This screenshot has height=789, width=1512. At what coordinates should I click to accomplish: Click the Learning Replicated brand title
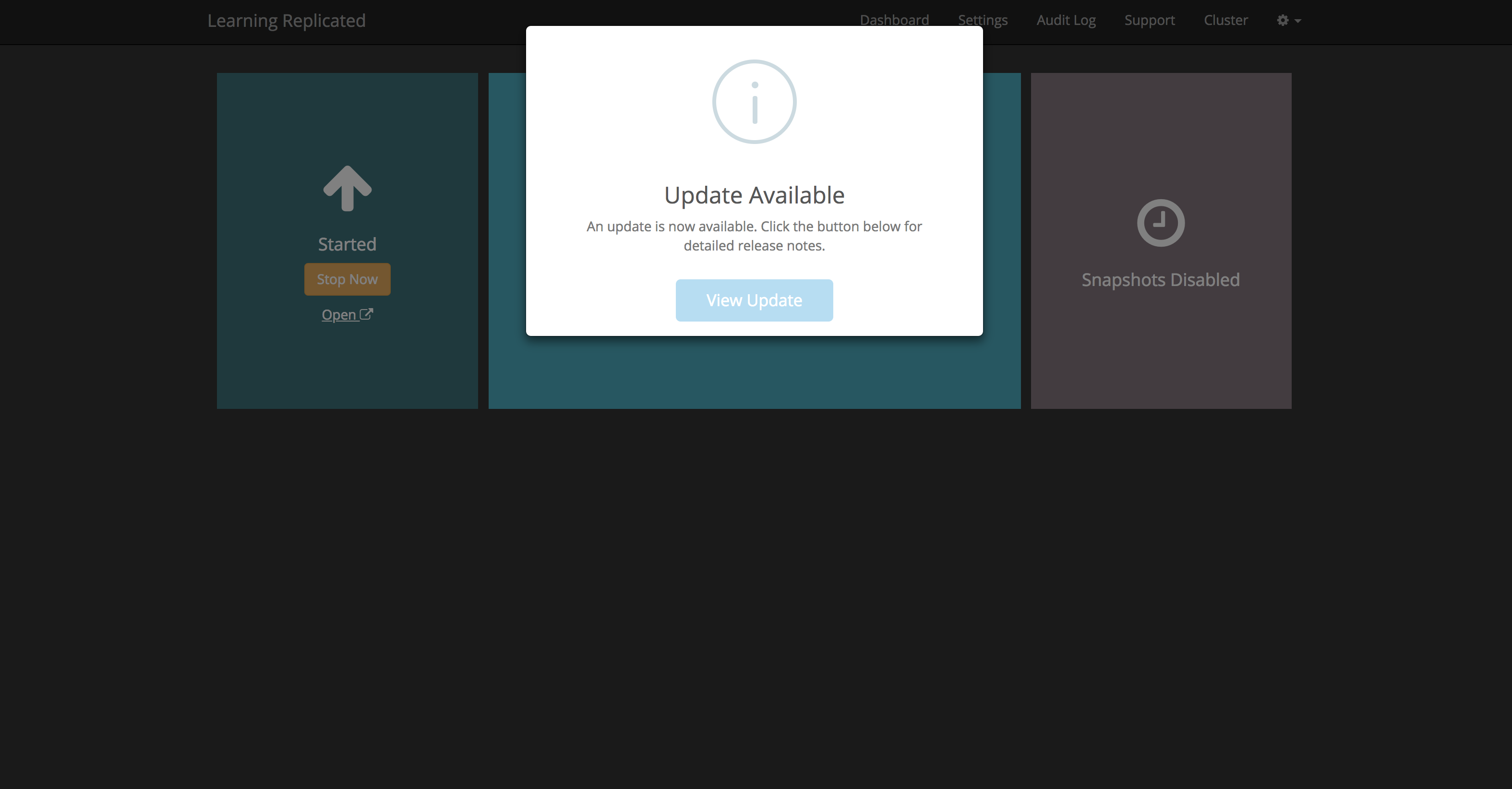(x=287, y=21)
